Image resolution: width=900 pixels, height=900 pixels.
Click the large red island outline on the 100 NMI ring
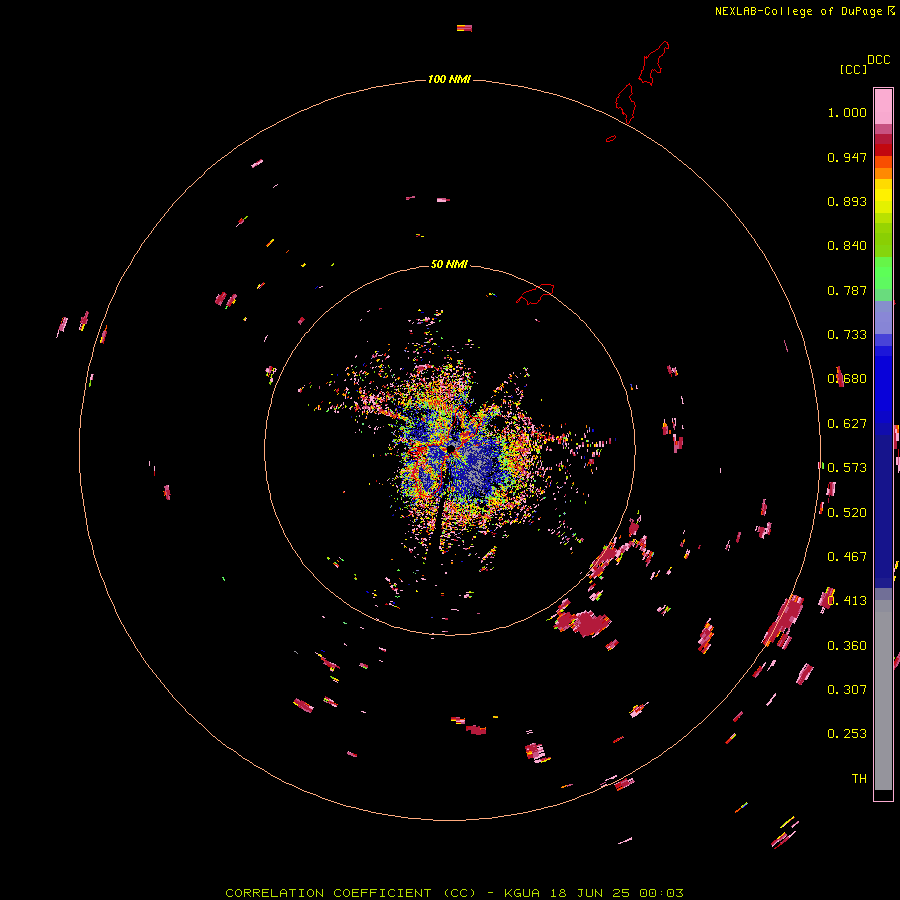626,103
